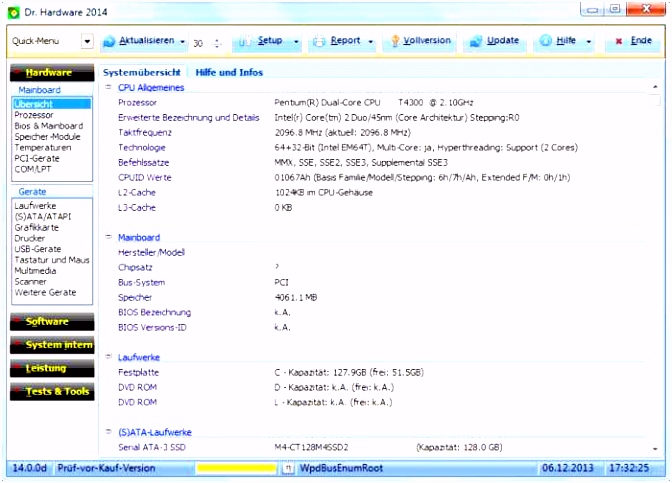Select (S)ATA/ATAPI entry
The image size is (672, 483).
[x=43, y=216]
